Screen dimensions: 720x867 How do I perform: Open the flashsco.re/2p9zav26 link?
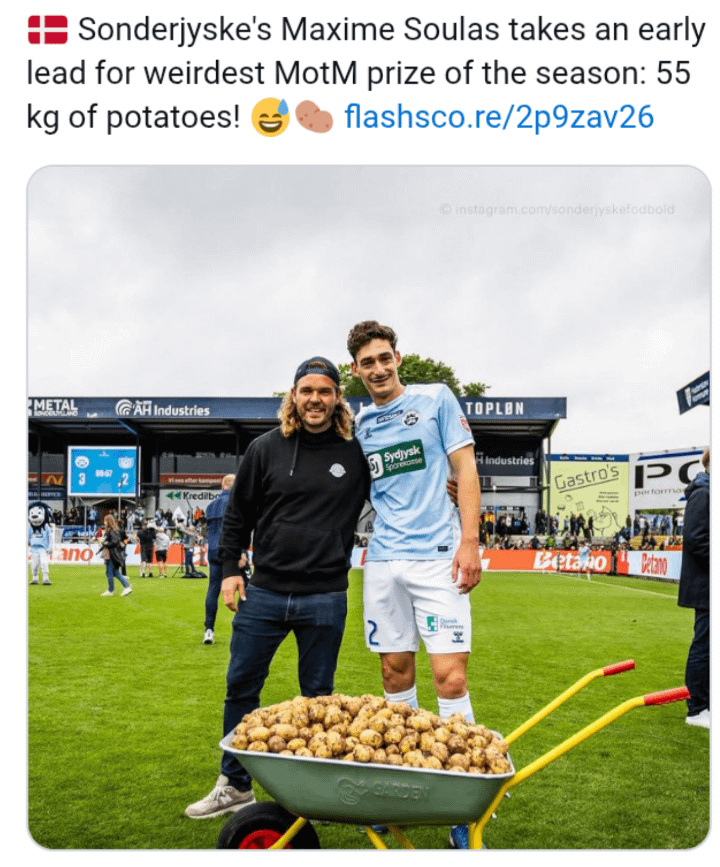[x=498, y=117]
